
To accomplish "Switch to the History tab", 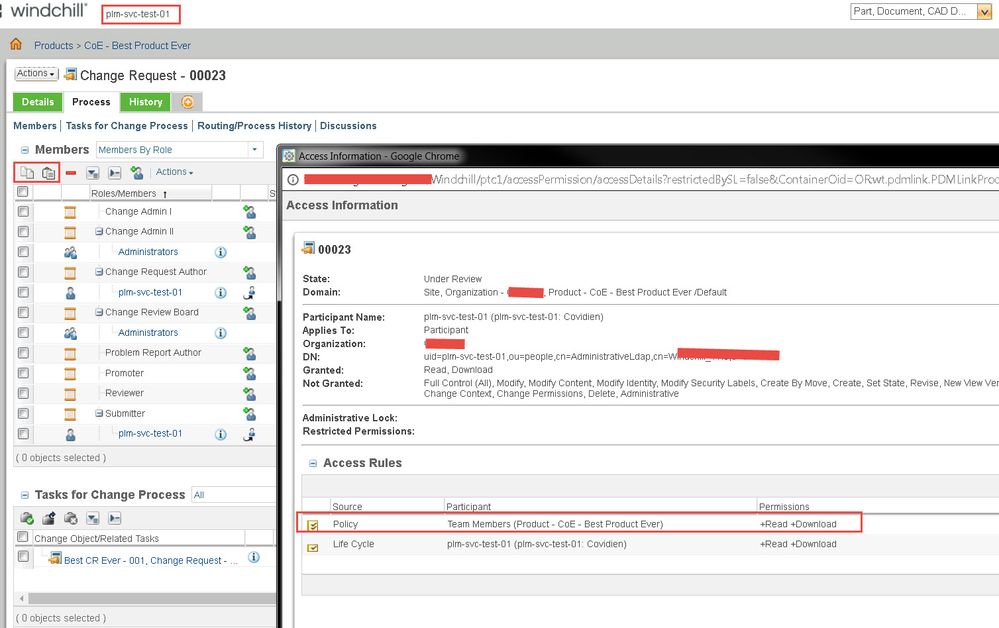I will tap(145, 102).
